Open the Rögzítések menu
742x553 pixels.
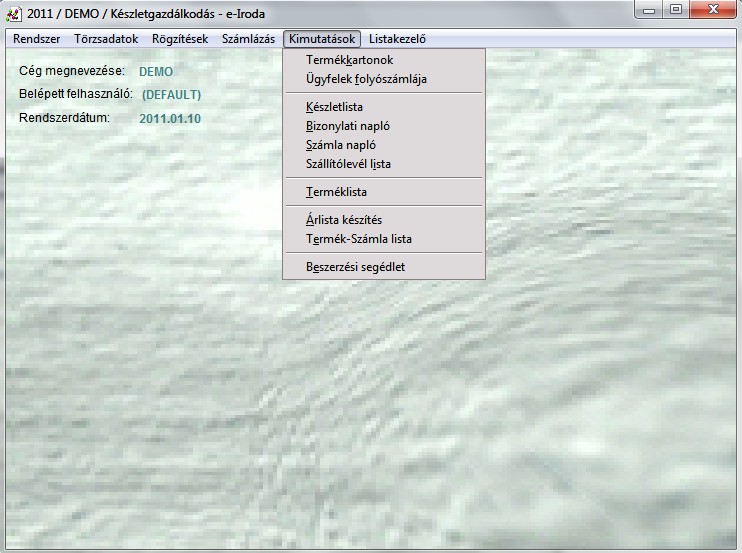tap(180, 39)
